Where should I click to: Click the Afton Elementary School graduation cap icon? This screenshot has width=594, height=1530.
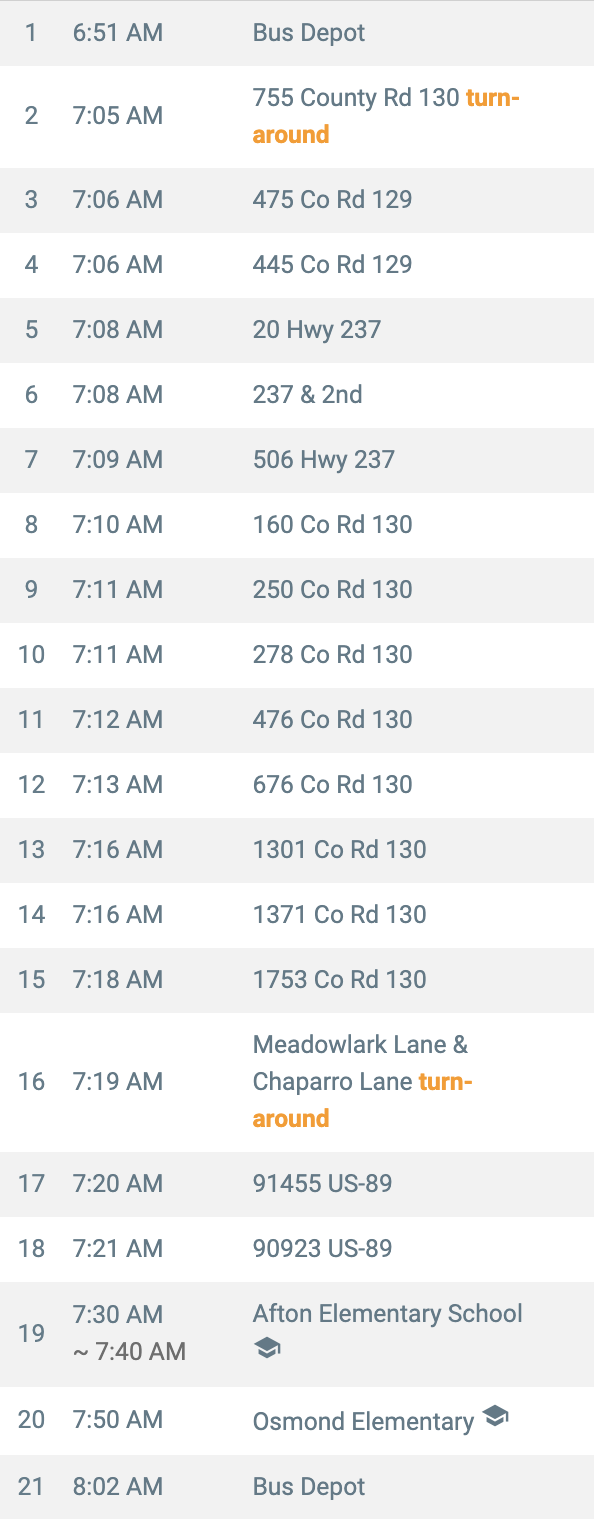[267, 1349]
